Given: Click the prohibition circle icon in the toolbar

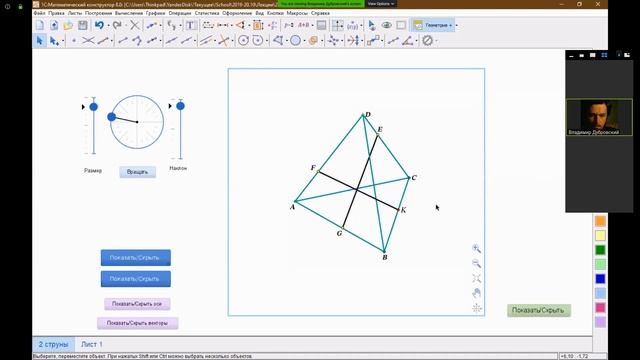Looking at the screenshot, I should tap(427, 40).
